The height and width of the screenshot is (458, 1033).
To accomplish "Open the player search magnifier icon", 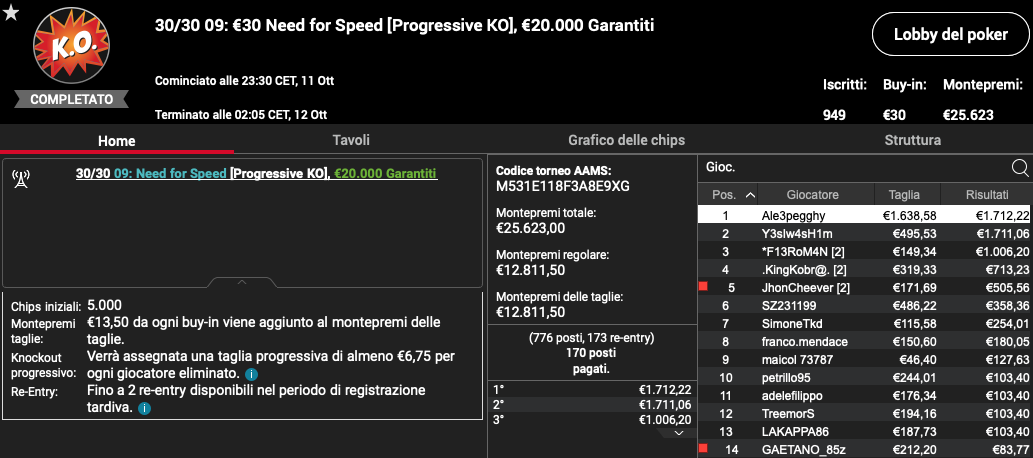I will [x=1019, y=169].
